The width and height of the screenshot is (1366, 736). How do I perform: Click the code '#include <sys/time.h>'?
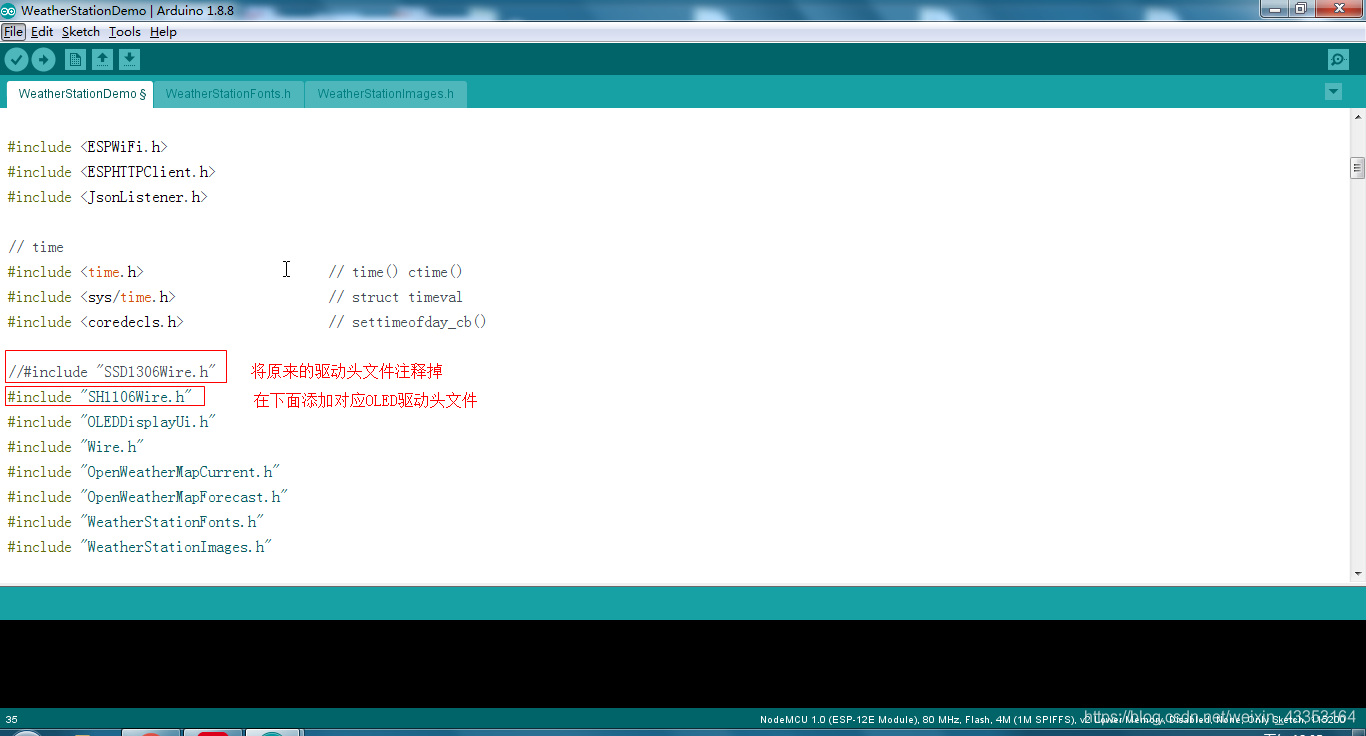pyautogui.click(x=91, y=297)
